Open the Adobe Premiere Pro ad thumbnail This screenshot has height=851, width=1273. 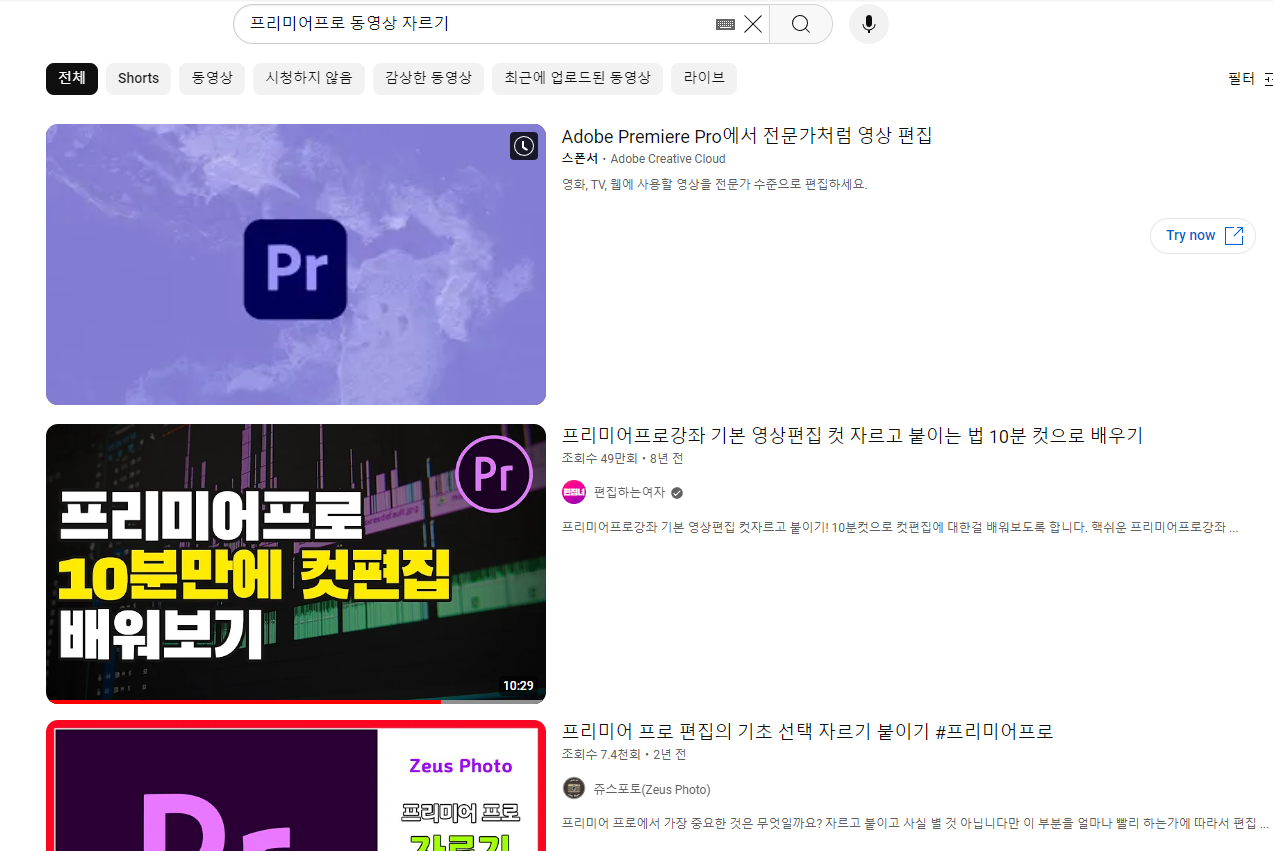tap(296, 264)
